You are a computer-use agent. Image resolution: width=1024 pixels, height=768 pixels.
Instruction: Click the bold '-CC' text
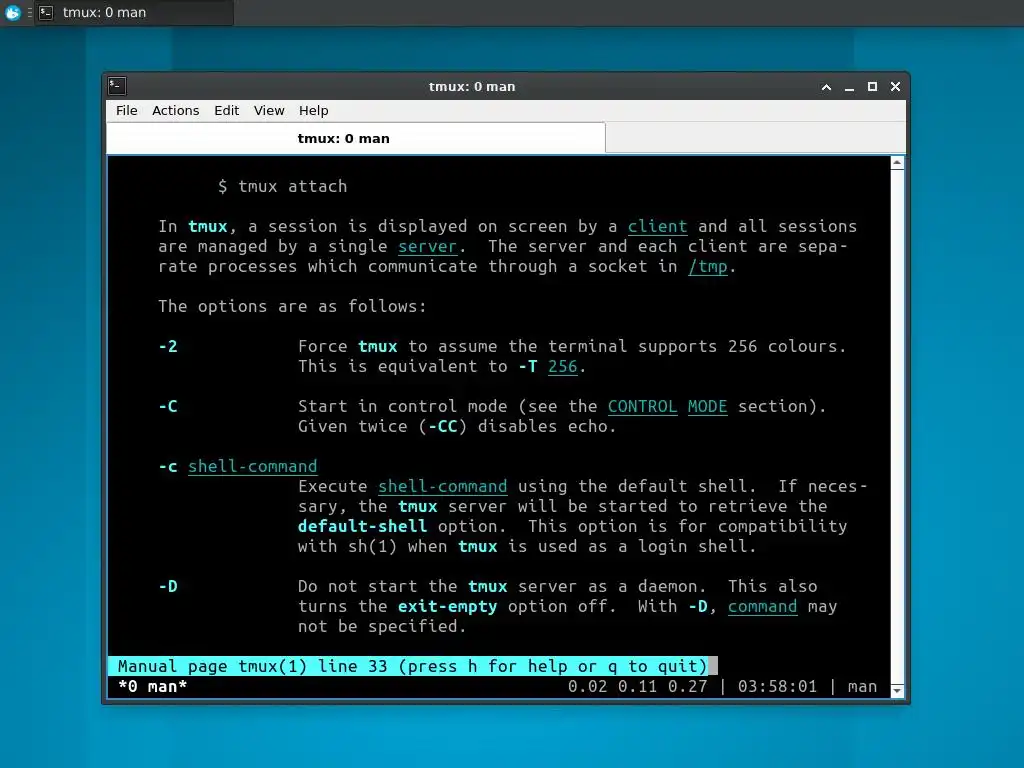pos(443,426)
